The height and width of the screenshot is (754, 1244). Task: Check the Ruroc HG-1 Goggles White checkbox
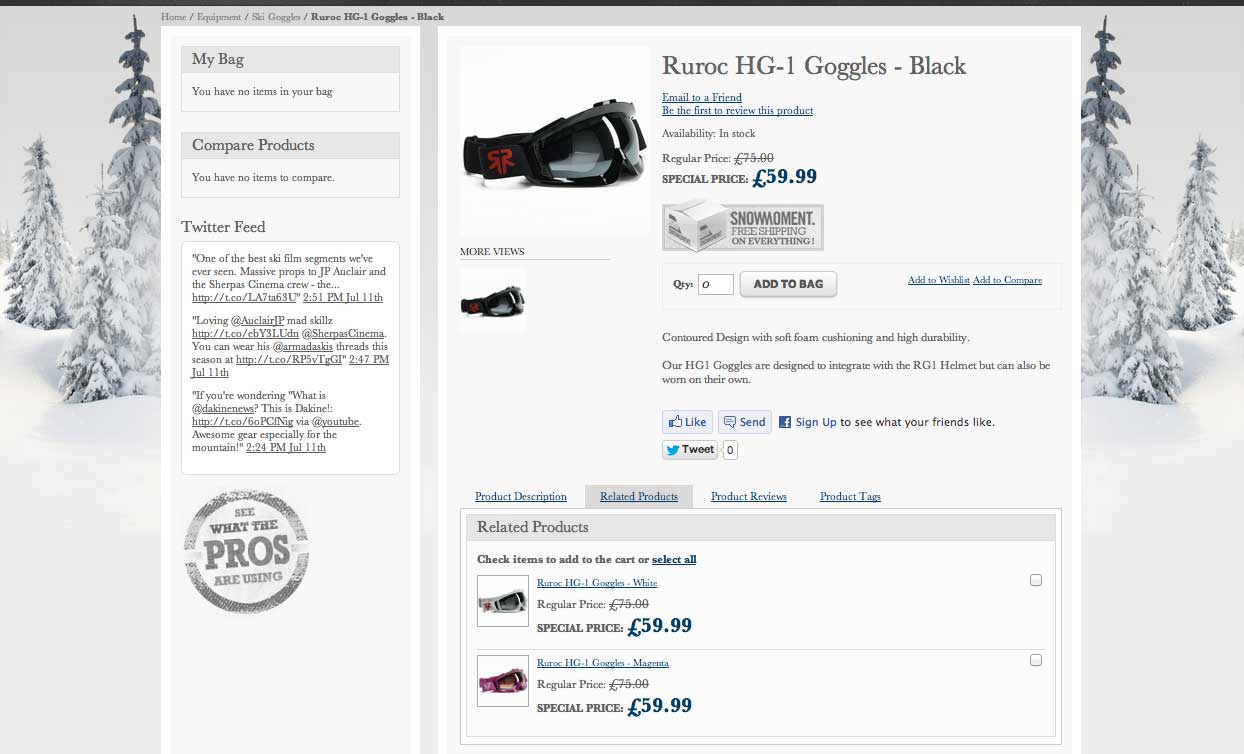(x=1036, y=580)
